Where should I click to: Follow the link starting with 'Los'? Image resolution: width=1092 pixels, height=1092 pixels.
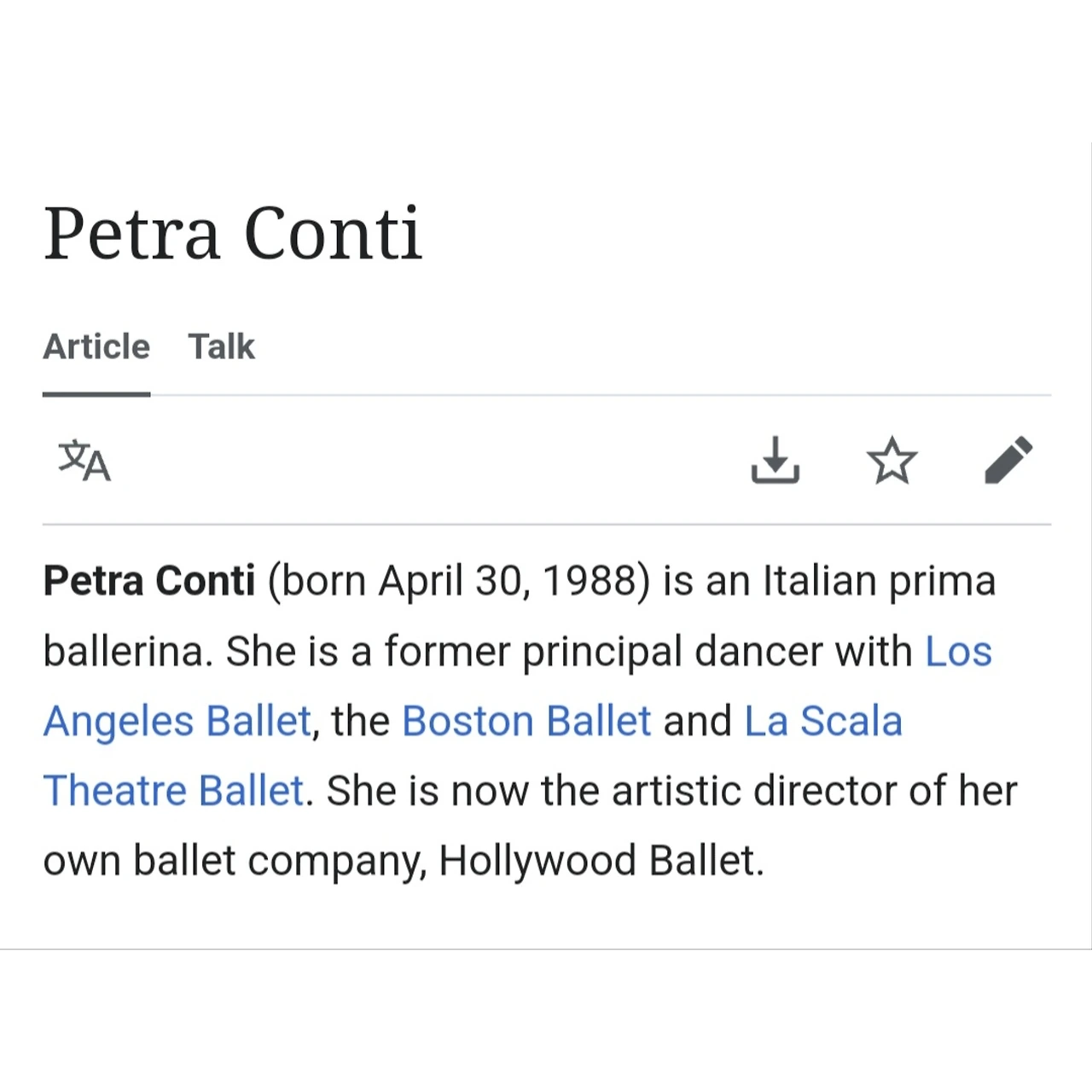958,652
